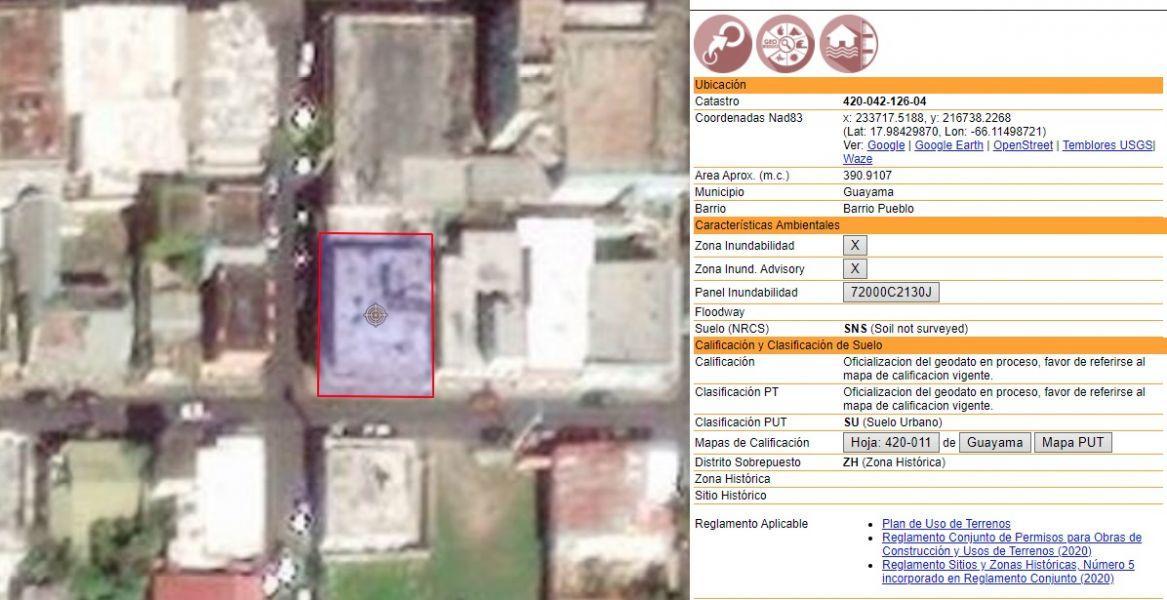Click the Sitio Histórico row label
This screenshot has width=1167, height=600.
point(730,495)
